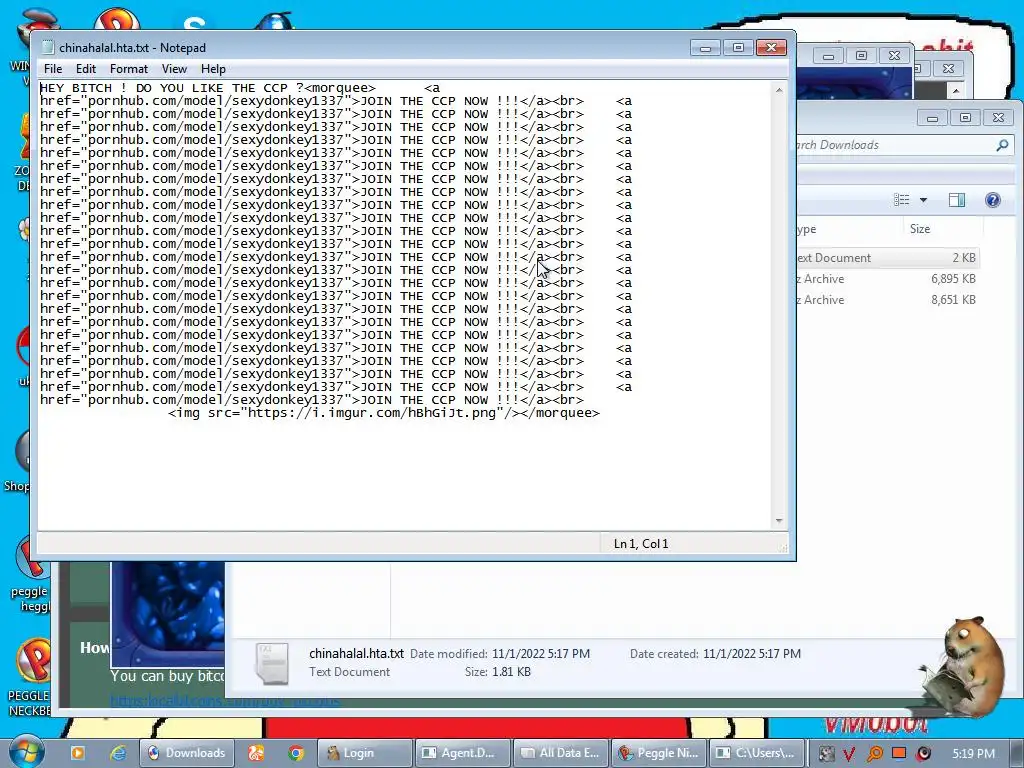Switch to the Login taskbar window
Image resolution: width=1024 pixels, height=768 pixels.
365,753
